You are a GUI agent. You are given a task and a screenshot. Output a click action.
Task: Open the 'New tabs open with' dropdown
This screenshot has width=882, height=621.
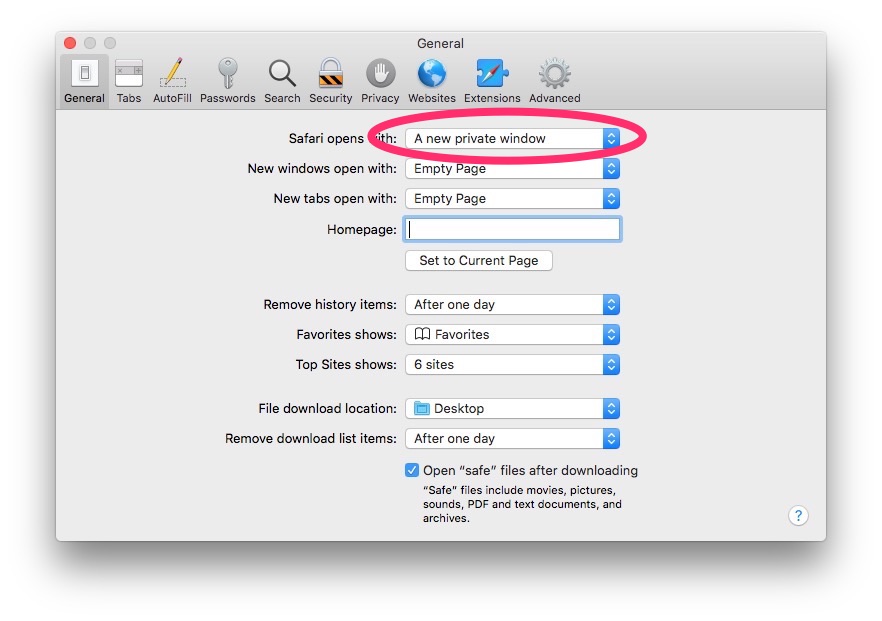tap(512, 199)
